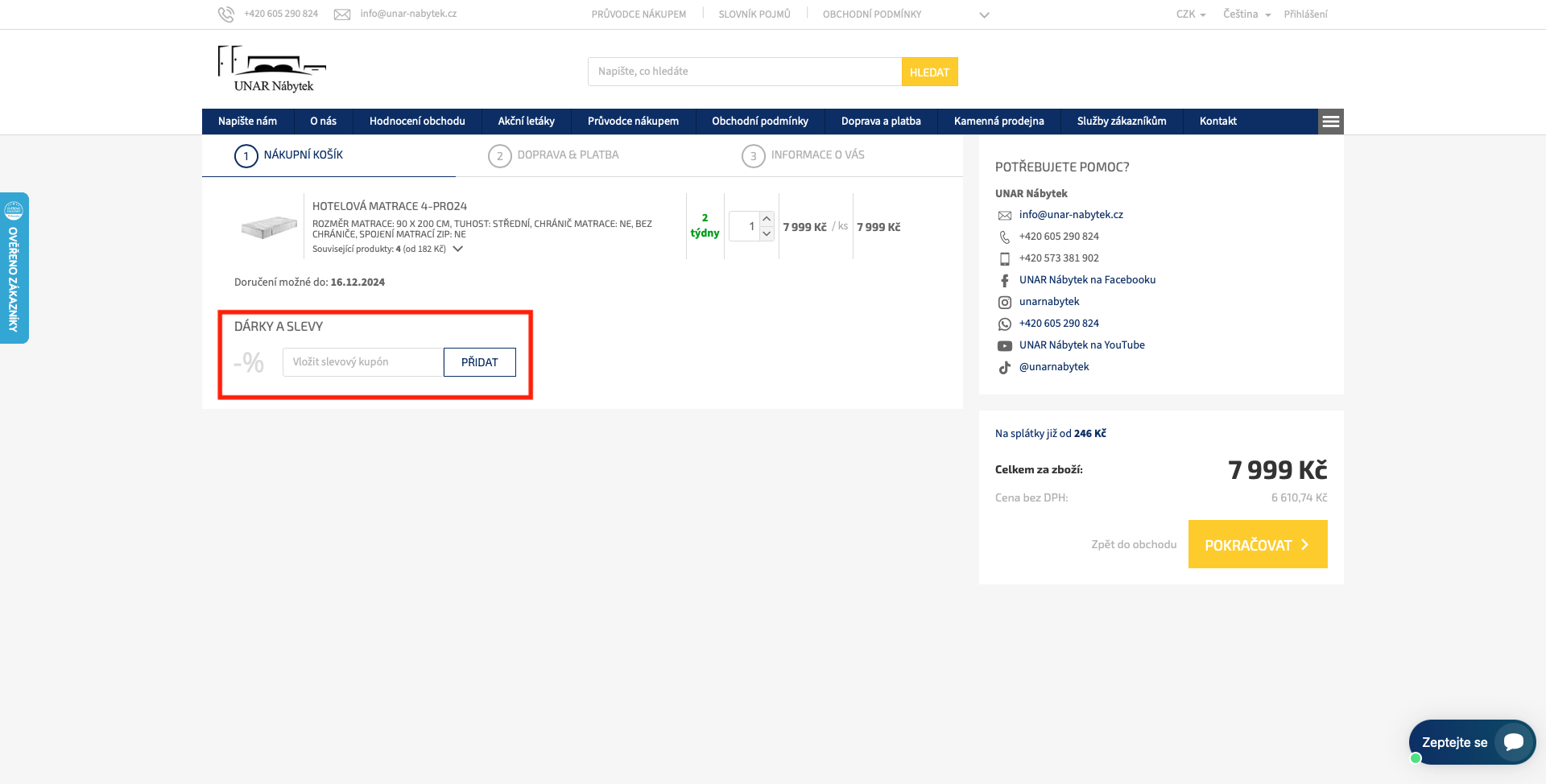The image size is (1546, 784).
Task: Click the WhatsApp icon in help panel
Action: (1005, 324)
